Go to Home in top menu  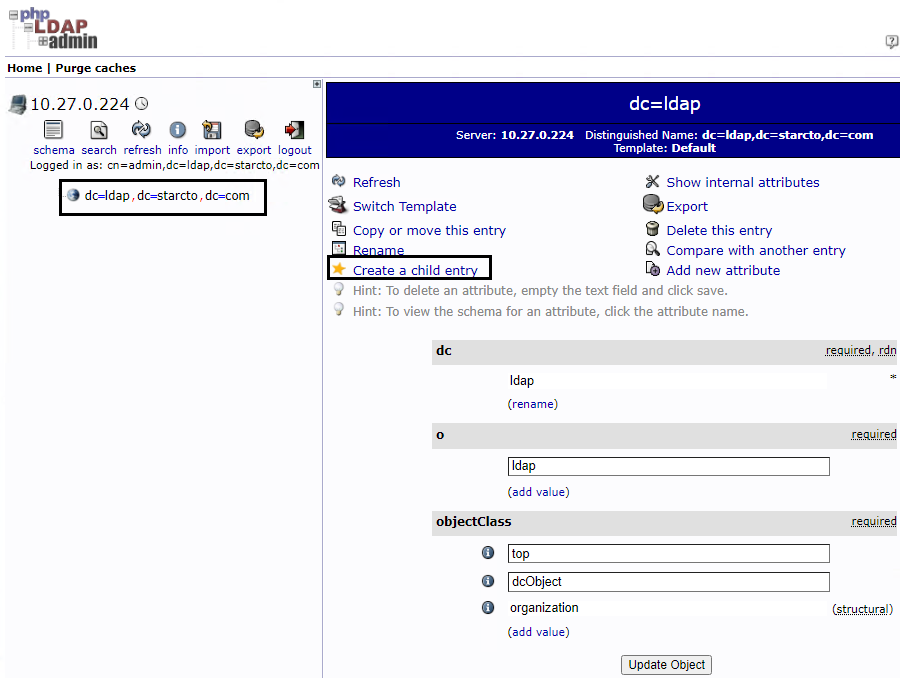pyautogui.click(x=25, y=68)
